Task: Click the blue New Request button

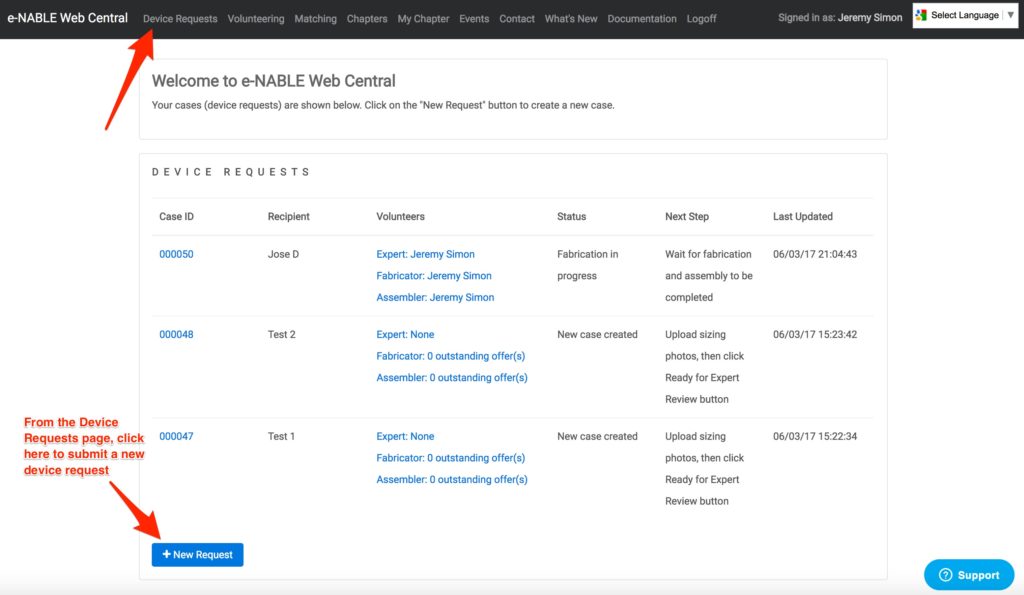Action: tap(197, 555)
